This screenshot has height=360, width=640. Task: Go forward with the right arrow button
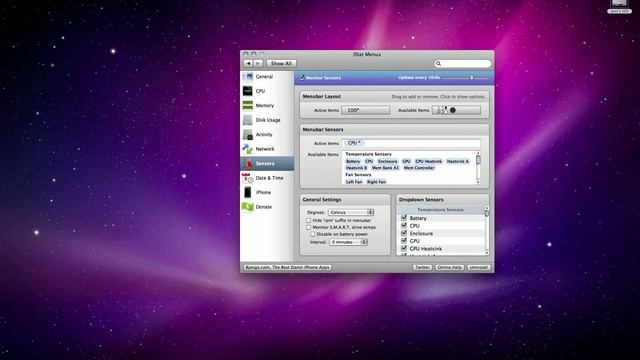click(258, 64)
